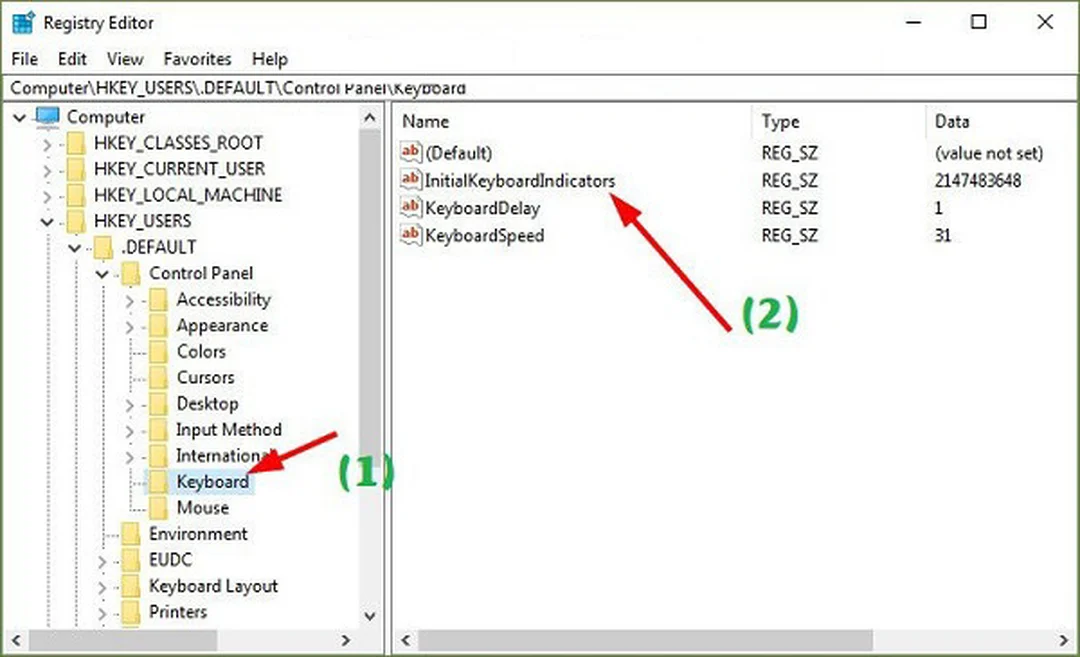
Task: Click the registry path address bar
Action: click(540, 88)
